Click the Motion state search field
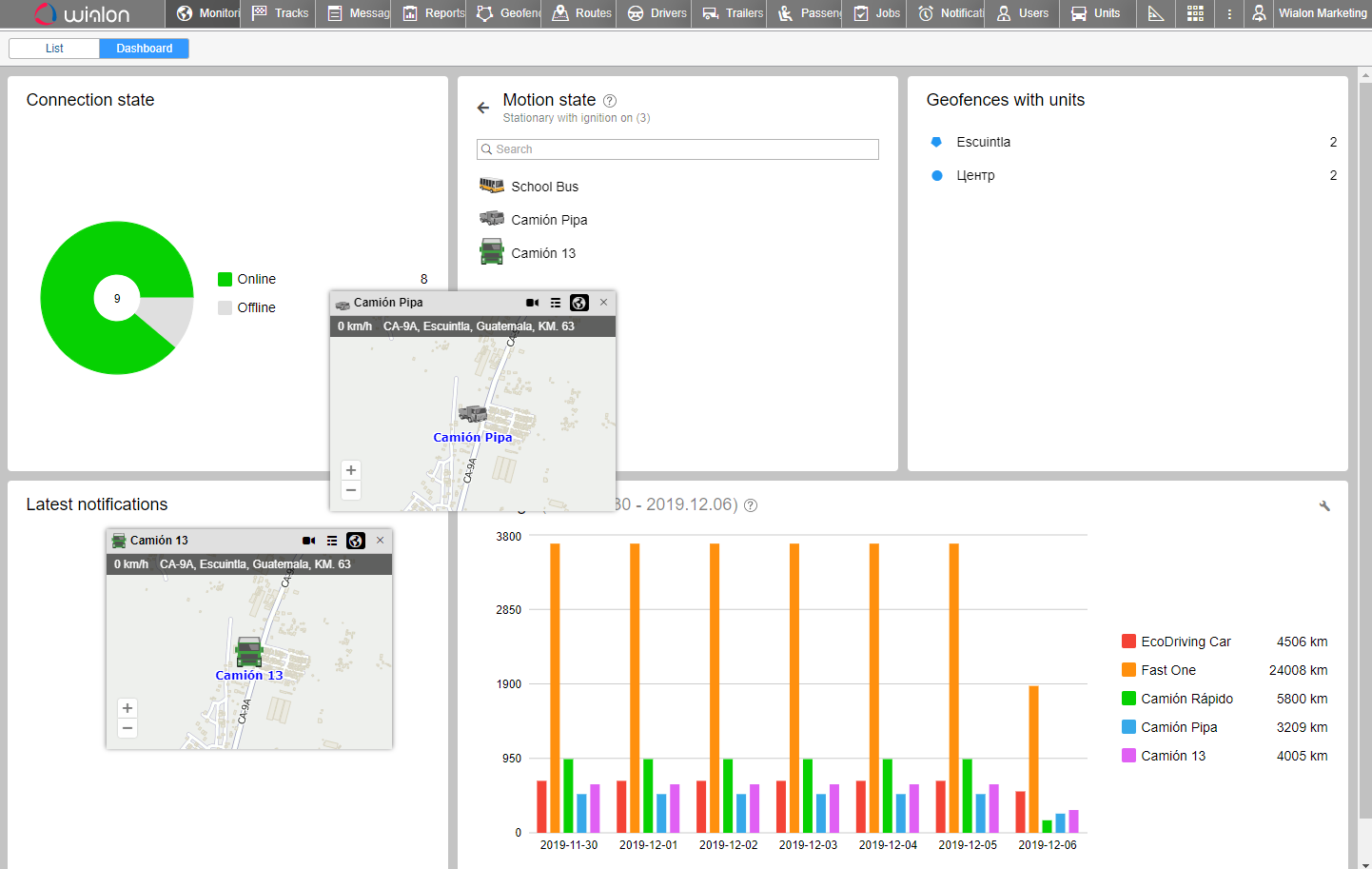The width and height of the screenshot is (1372, 869). pyautogui.click(x=677, y=149)
